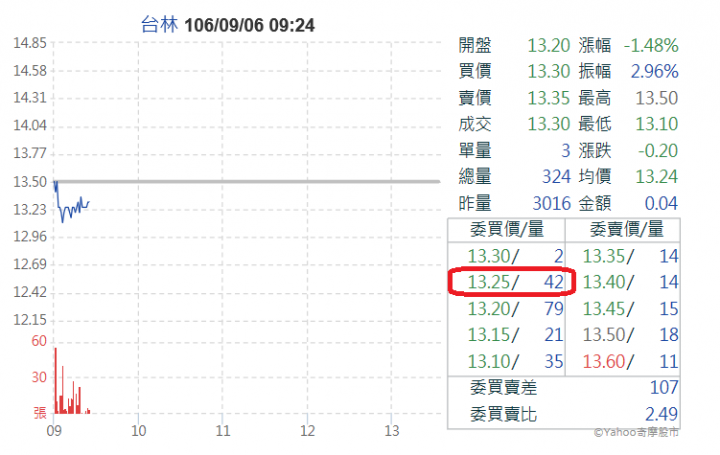Click the gray 13.50 reference price line

(248, 182)
